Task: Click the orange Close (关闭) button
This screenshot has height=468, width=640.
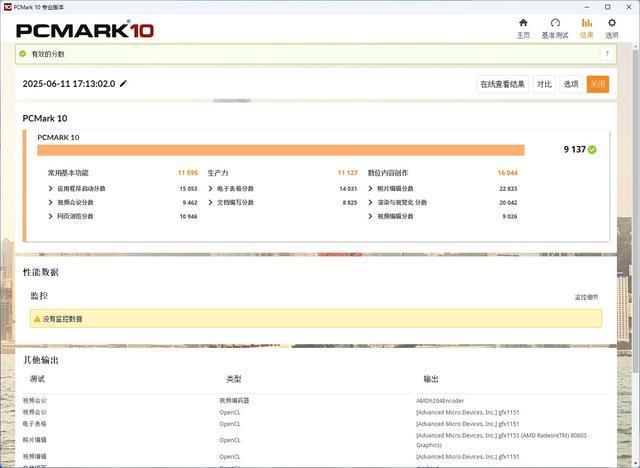Action: point(598,84)
